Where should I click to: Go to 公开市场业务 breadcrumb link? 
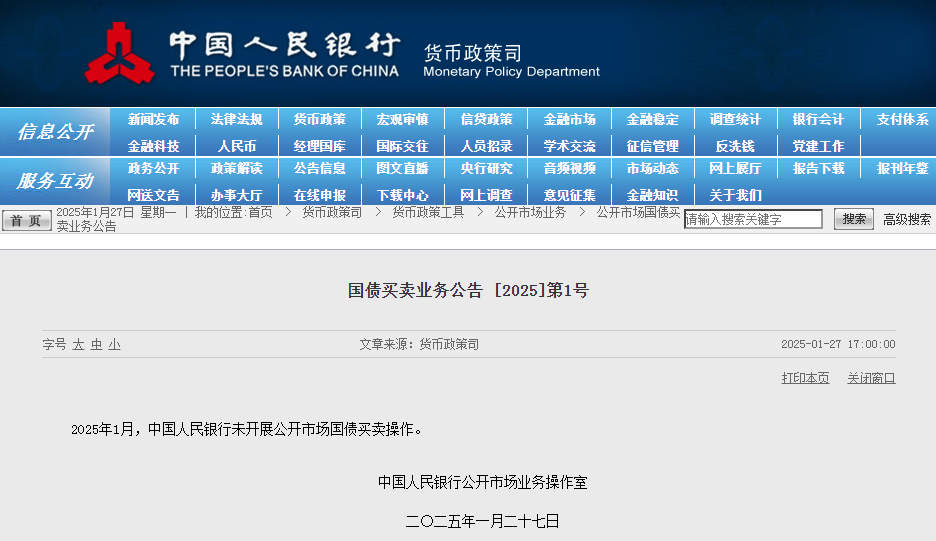coord(530,212)
